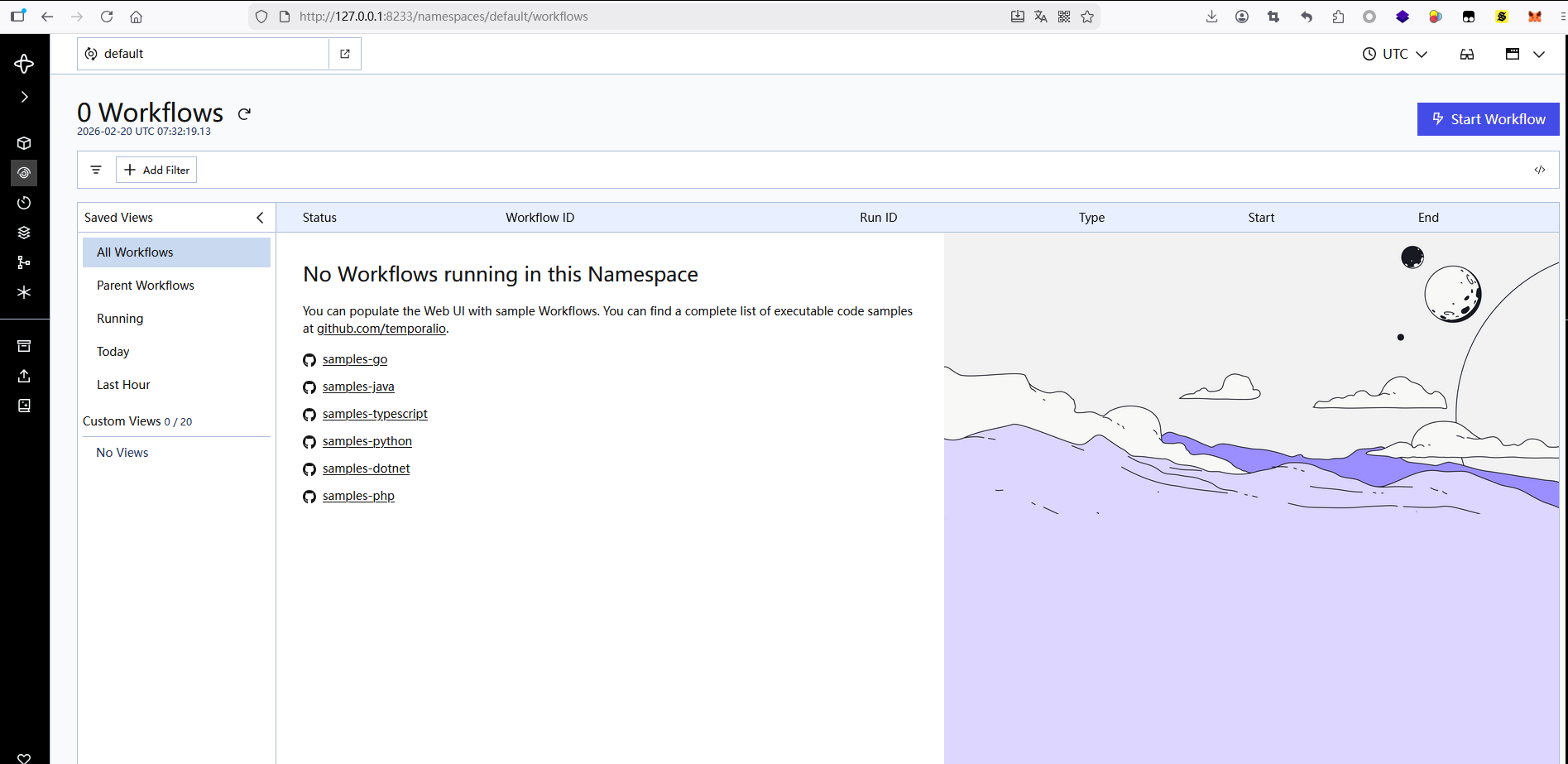
Task: Open Schedules via the clock sidebar icon
Action: (24, 203)
